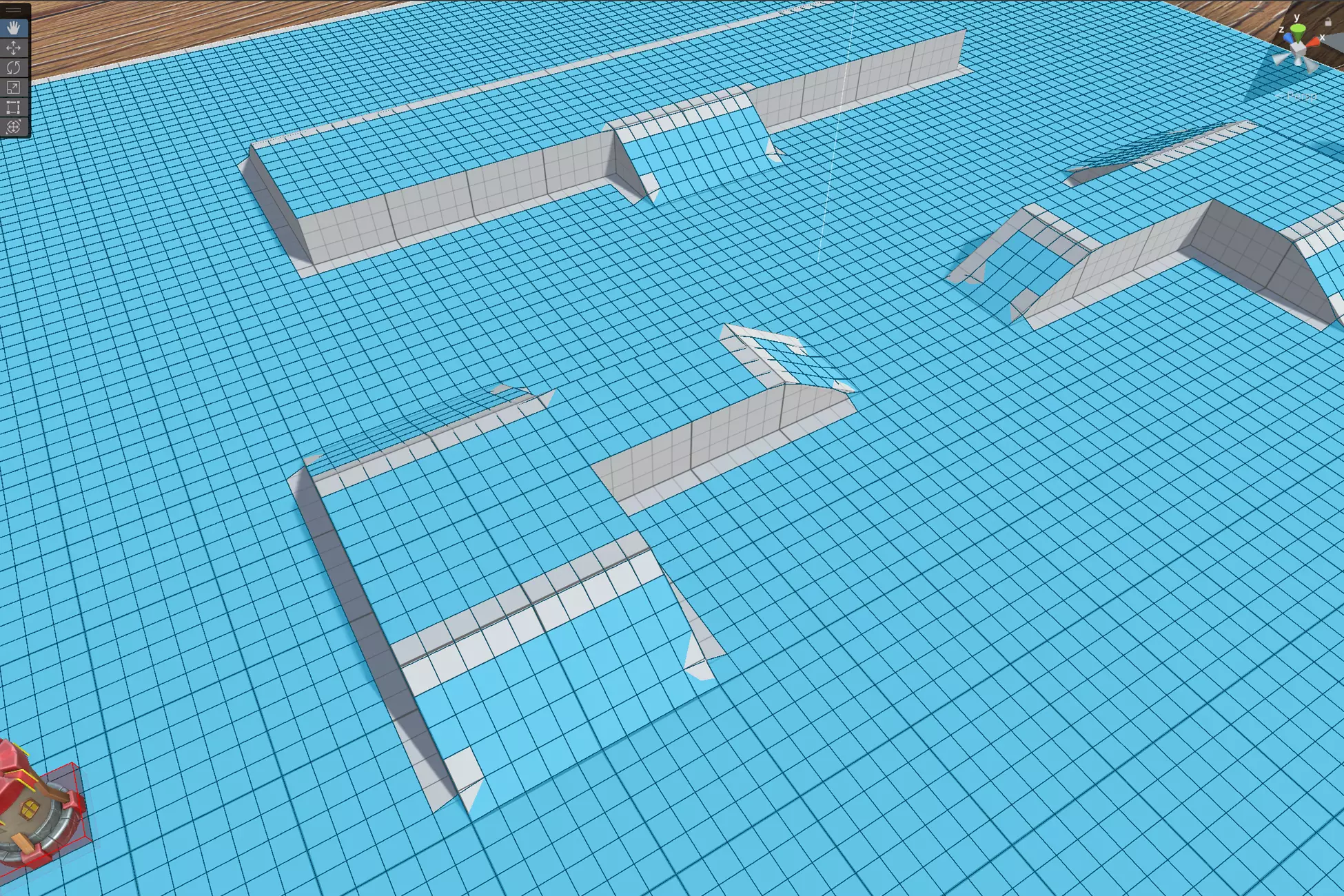This screenshot has height=896, width=1344.
Task: Click the gizmo center cube
Action: point(1298,48)
